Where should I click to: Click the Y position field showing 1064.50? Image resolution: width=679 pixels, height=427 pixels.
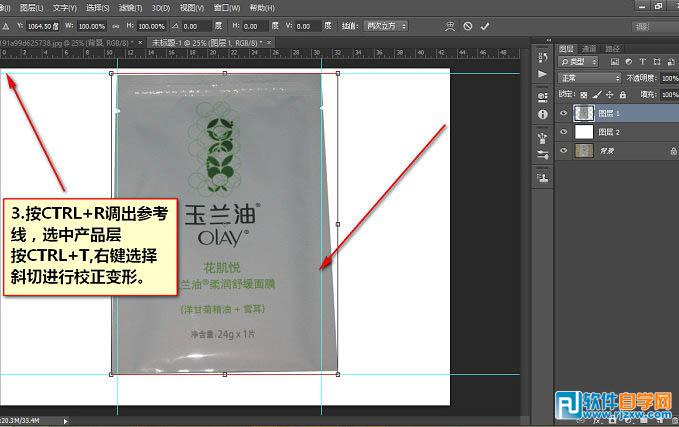tap(43, 26)
